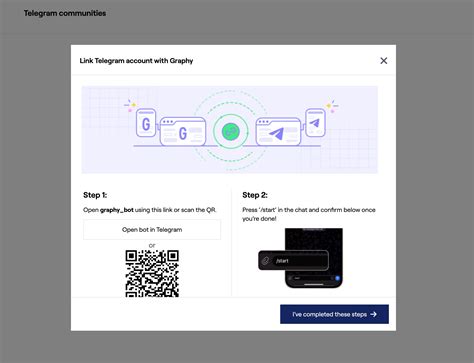Click the bold graphy_bot text
Viewport: 474px width, 363px height.
tap(117, 210)
